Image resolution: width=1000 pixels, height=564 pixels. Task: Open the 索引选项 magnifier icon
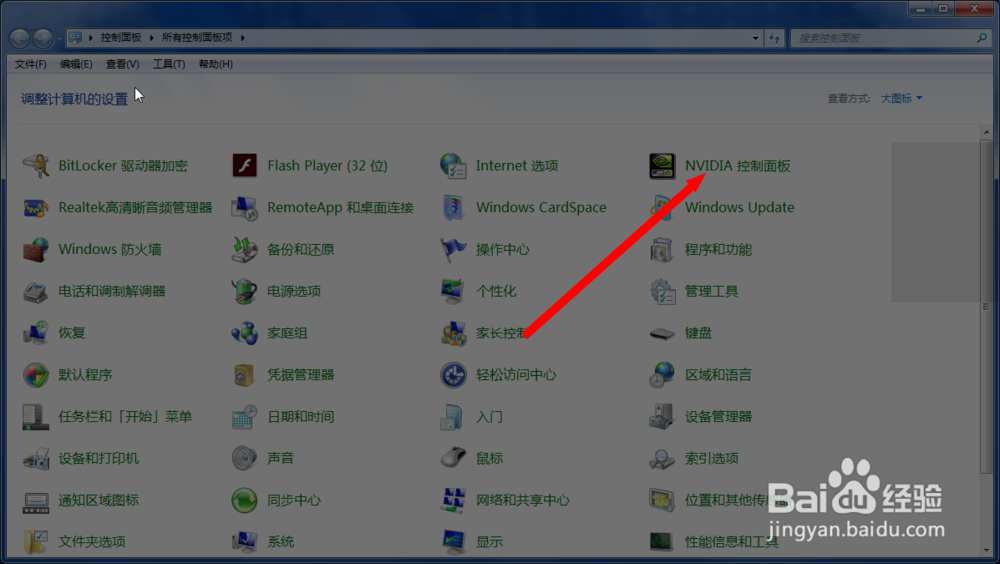pyautogui.click(x=662, y=458)
